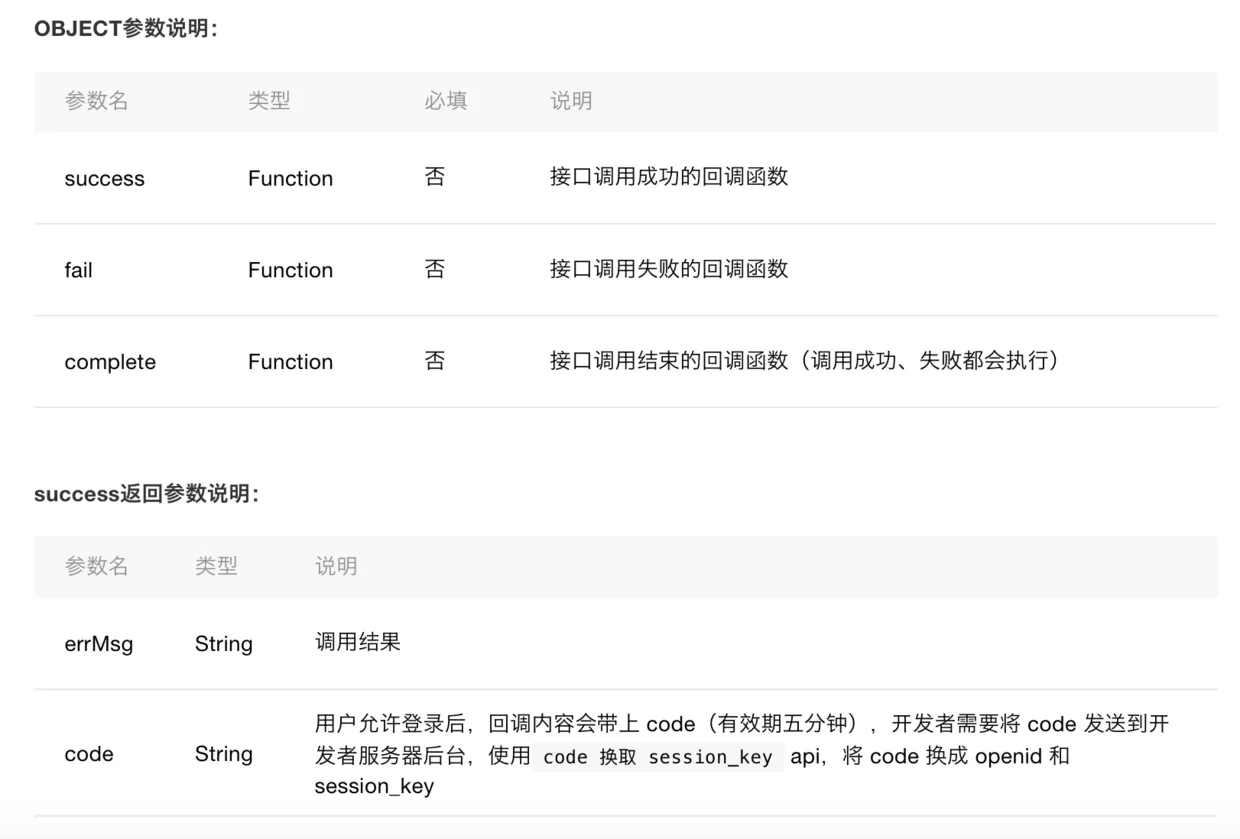Click '否' in the complete row

pyautogui.click(x=435, y=361)
